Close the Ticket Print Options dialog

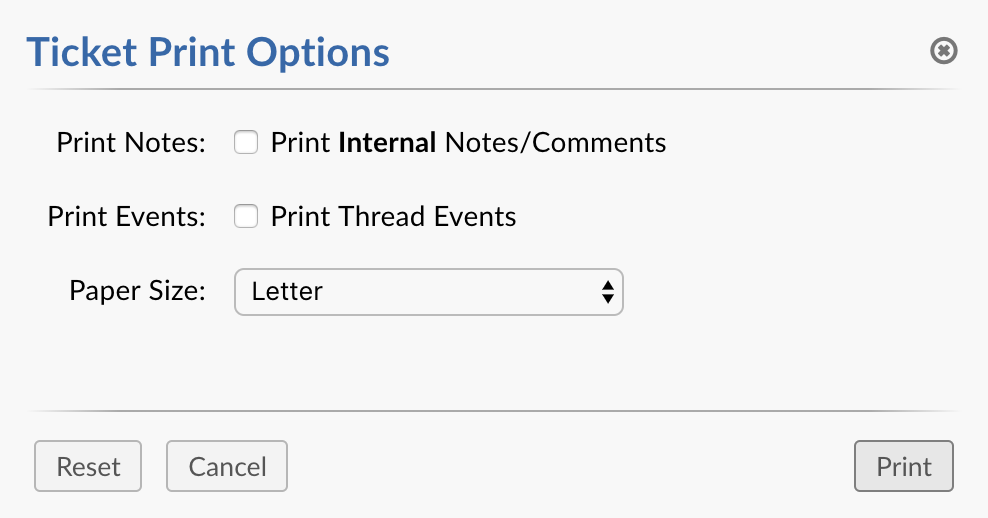[x=943, y=50]
